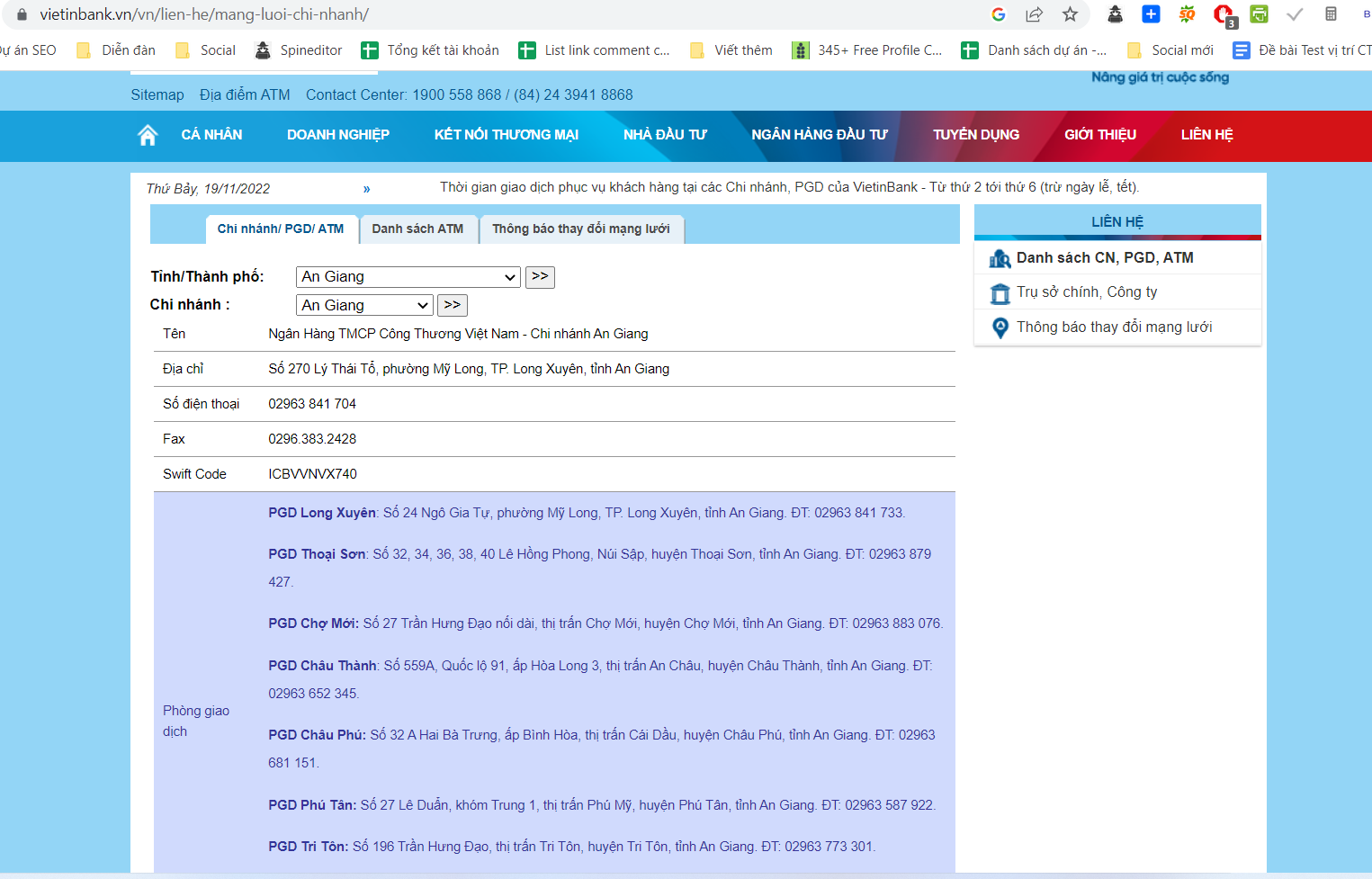Viewport: 1372px width, 879px height.
Task: Click the PGD Long Xuyên entry
Action: (x=587, y=513)
